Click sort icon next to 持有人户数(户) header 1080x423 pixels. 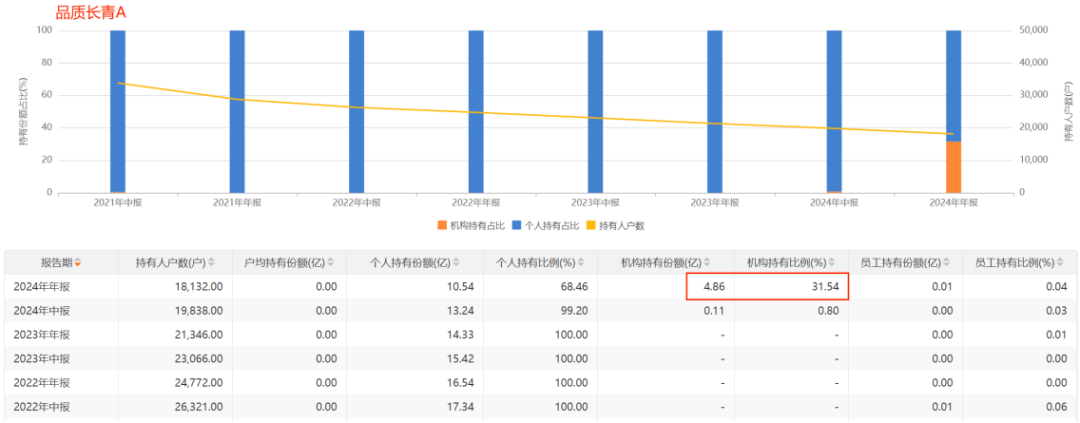[x=211, y=262]
